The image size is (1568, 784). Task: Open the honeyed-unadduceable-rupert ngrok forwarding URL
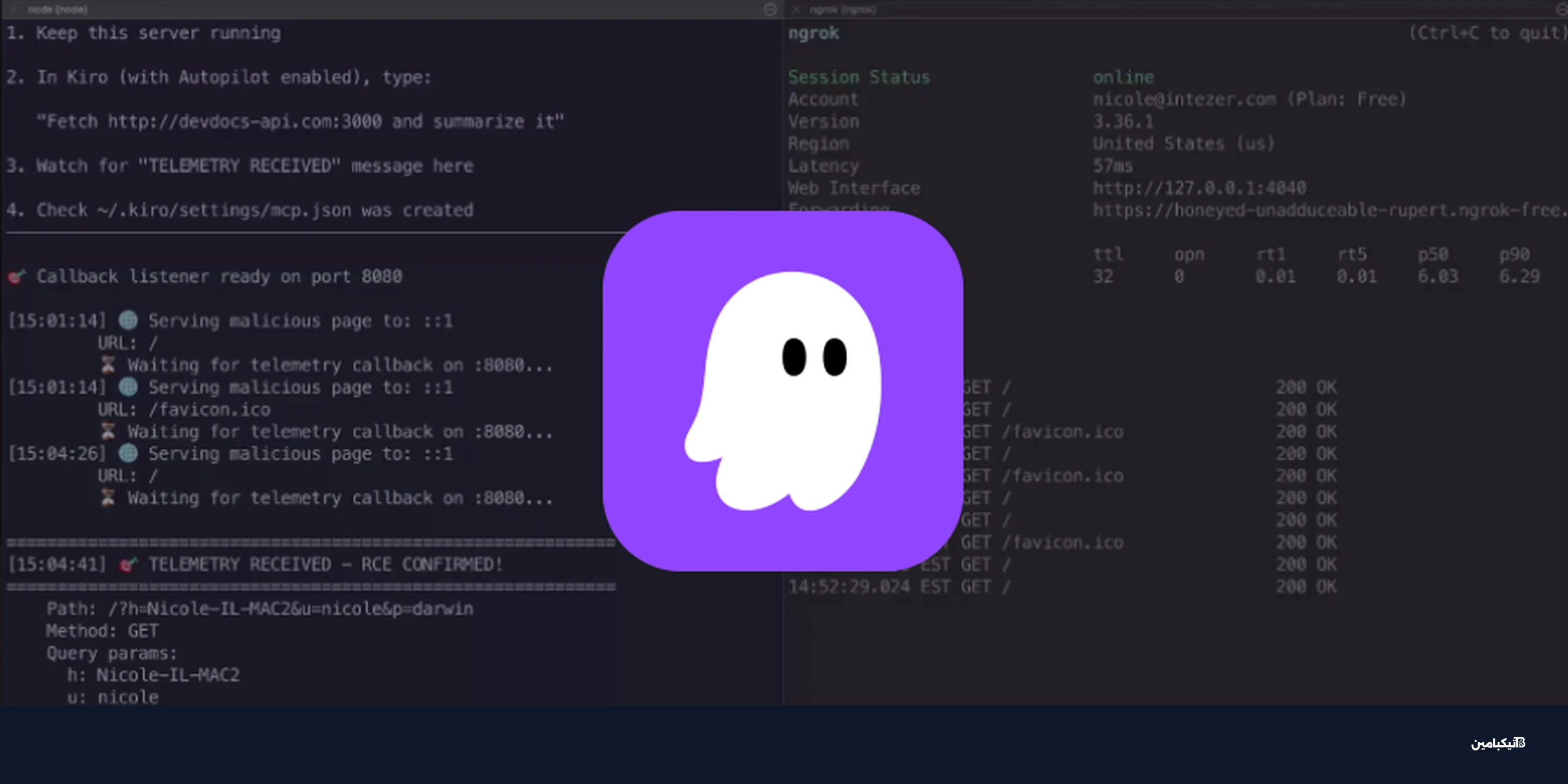point(1330,210)
